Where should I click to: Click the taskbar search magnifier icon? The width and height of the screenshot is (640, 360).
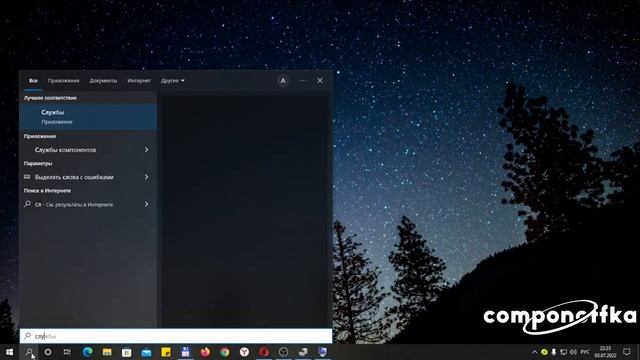(x=29, y=352)
